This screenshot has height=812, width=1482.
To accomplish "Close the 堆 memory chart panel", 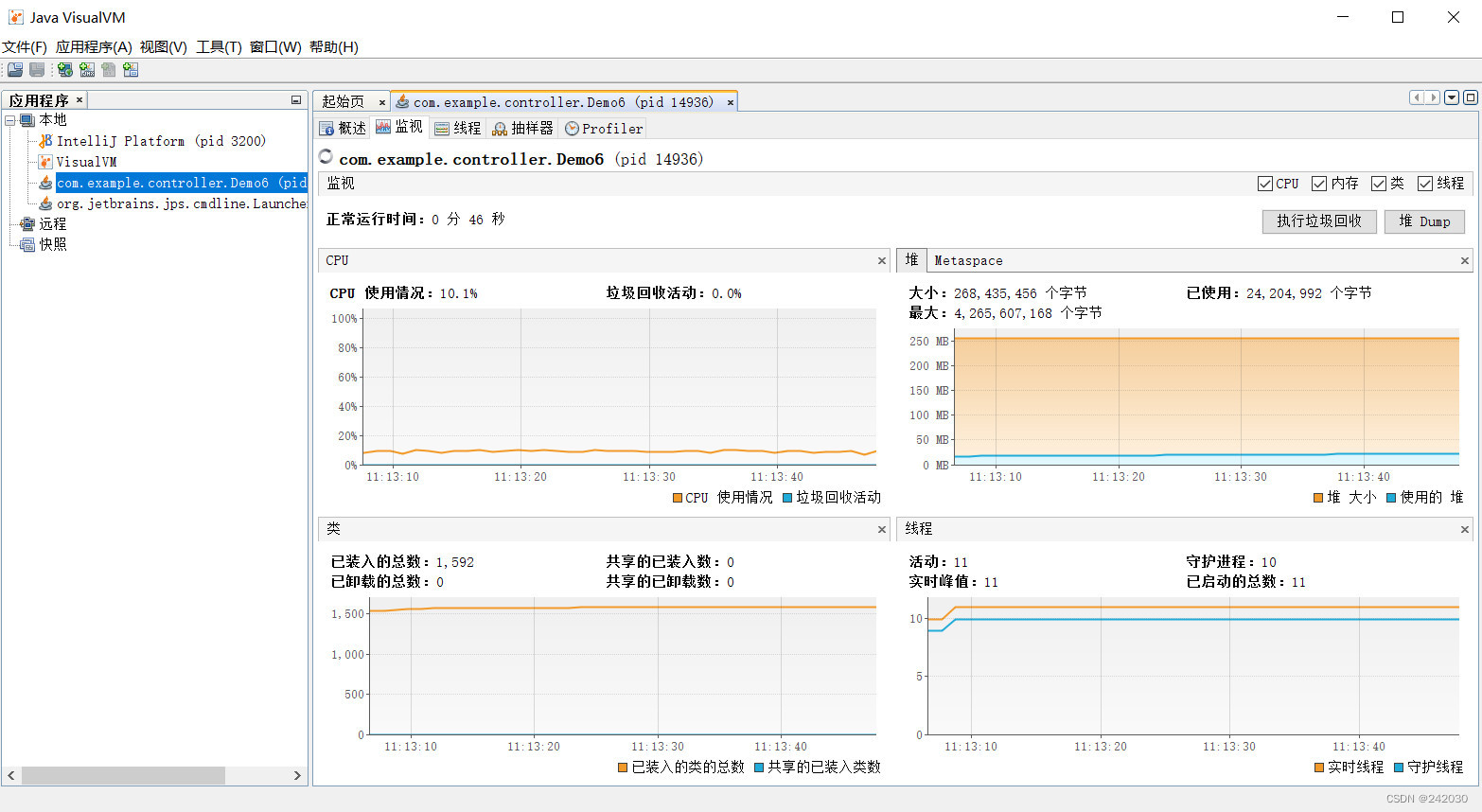I will (x=1465, y=260).
